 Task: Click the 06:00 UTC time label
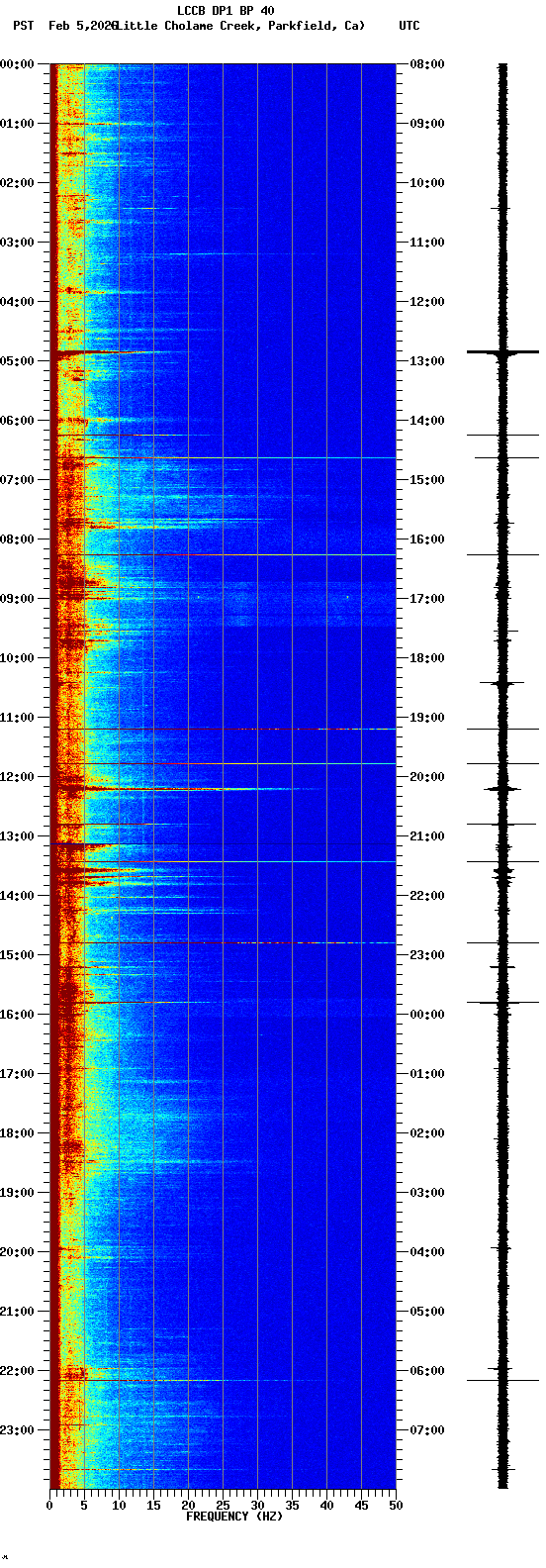point(426,1371)
